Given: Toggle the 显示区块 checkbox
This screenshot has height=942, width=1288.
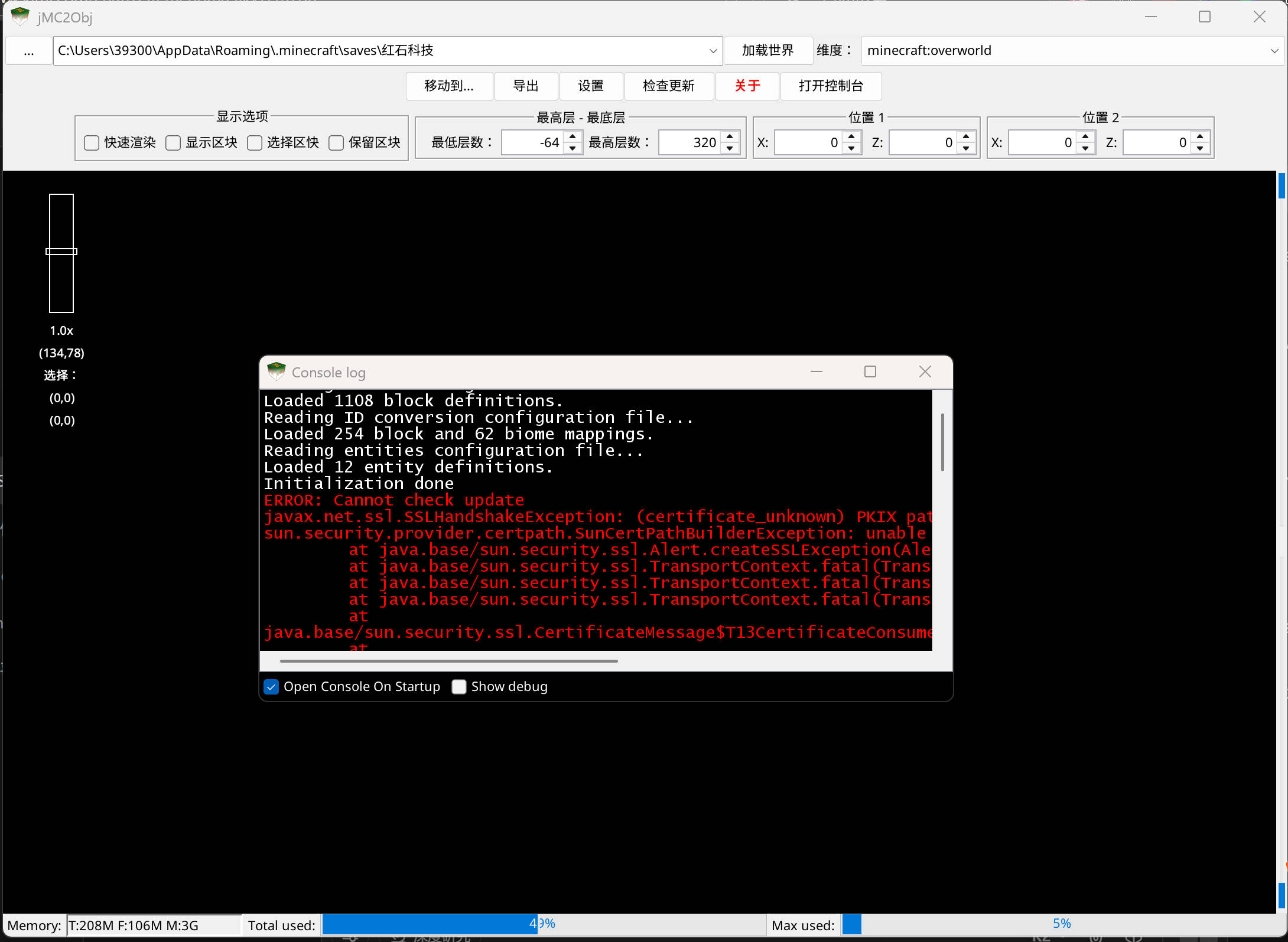Looking at the screenshot, I should coord(173,143).
